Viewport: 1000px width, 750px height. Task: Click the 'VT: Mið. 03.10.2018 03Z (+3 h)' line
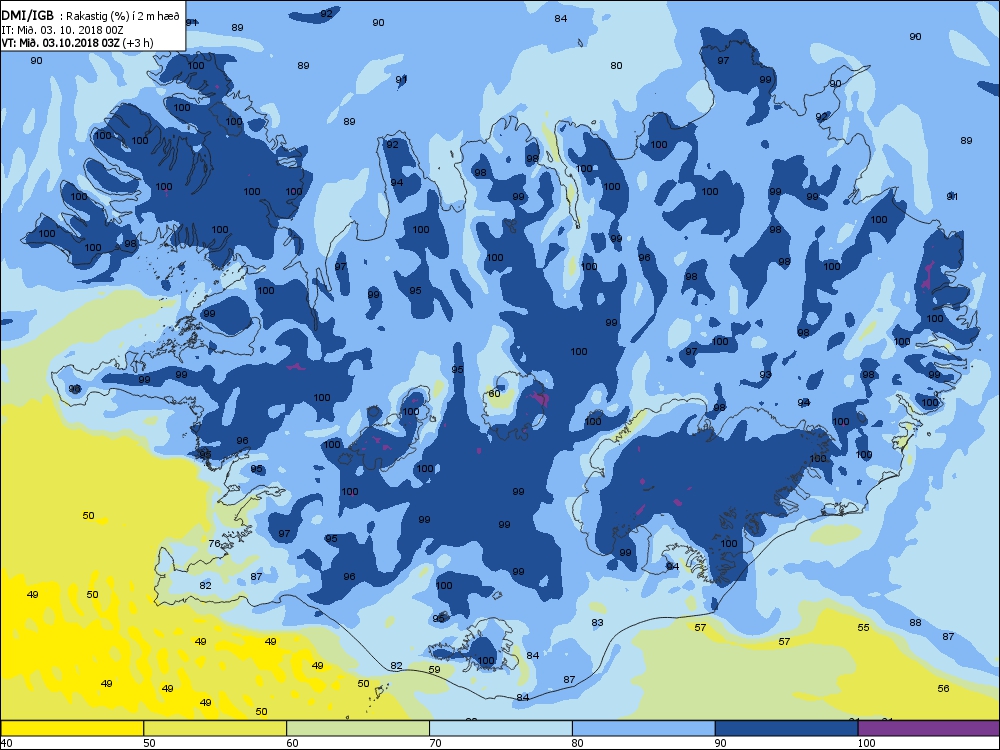click(77, 43)
